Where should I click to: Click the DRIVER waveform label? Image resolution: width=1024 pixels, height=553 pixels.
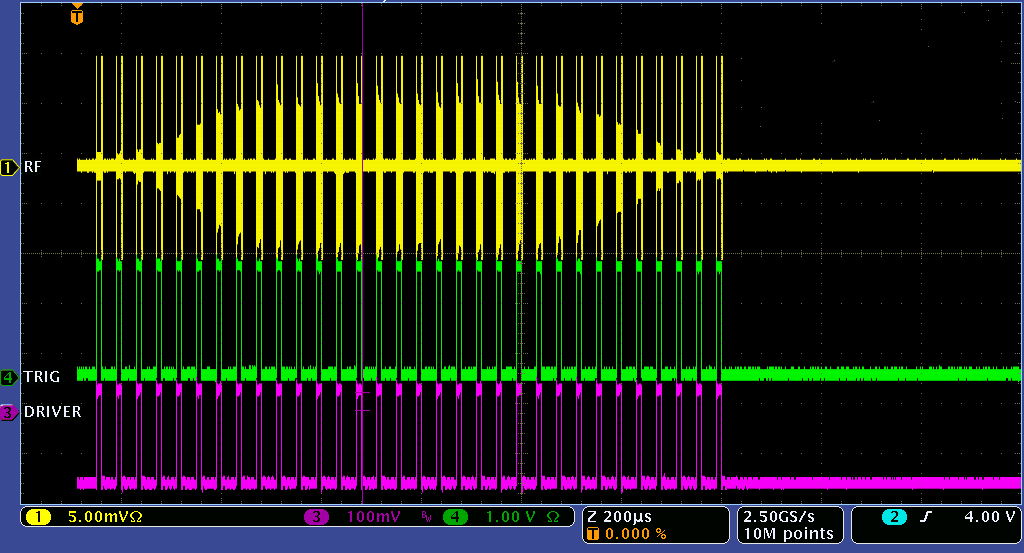click(52, 412)
